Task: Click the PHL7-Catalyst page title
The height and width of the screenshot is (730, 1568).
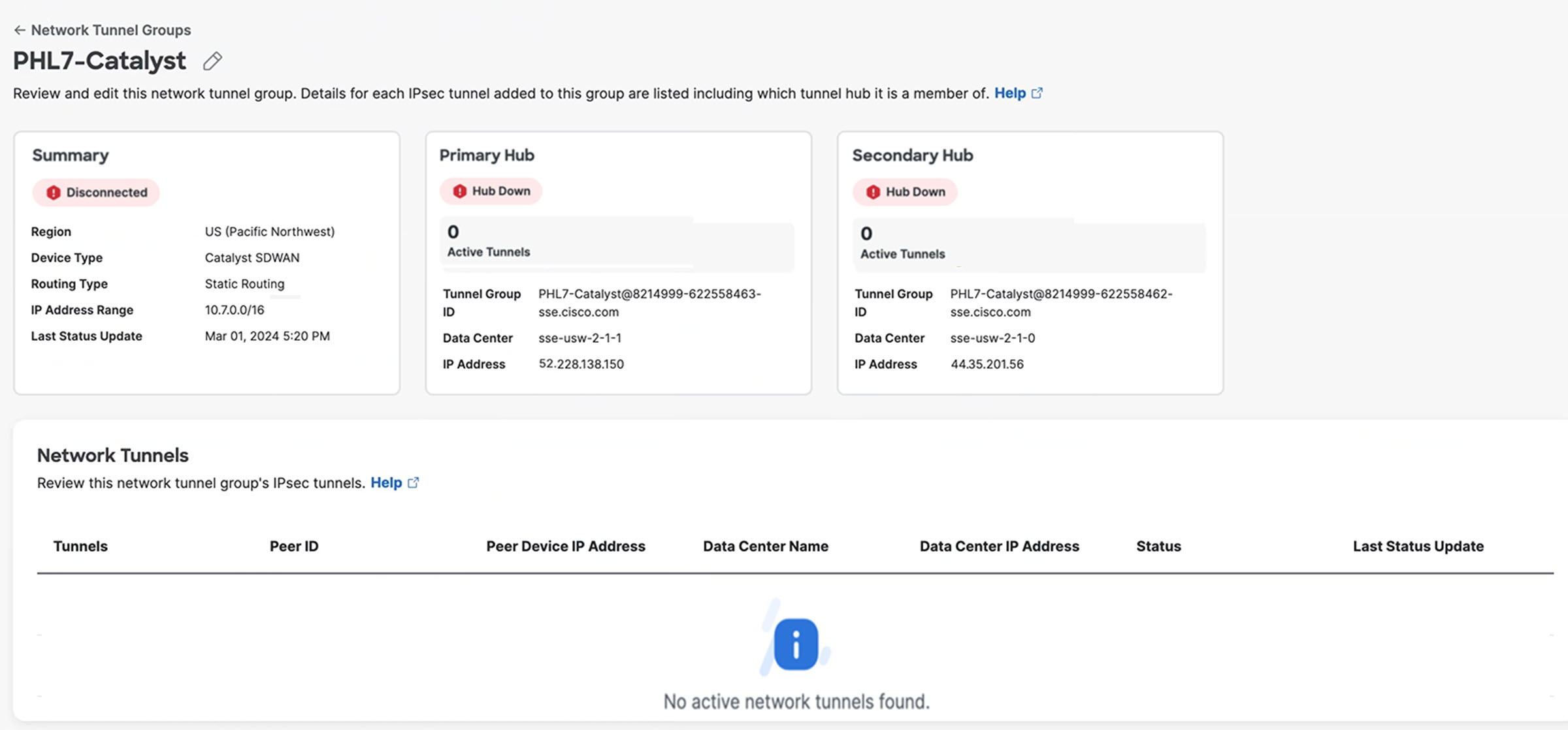Action: [99, 61]
